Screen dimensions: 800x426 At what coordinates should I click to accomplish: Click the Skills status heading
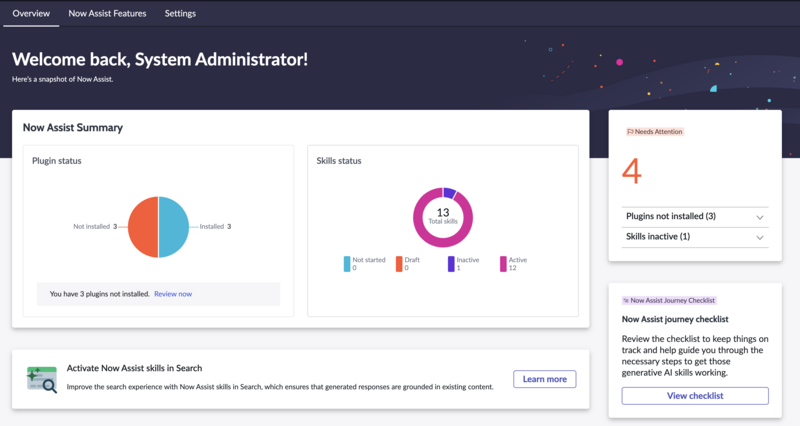(x=339, y=161)
